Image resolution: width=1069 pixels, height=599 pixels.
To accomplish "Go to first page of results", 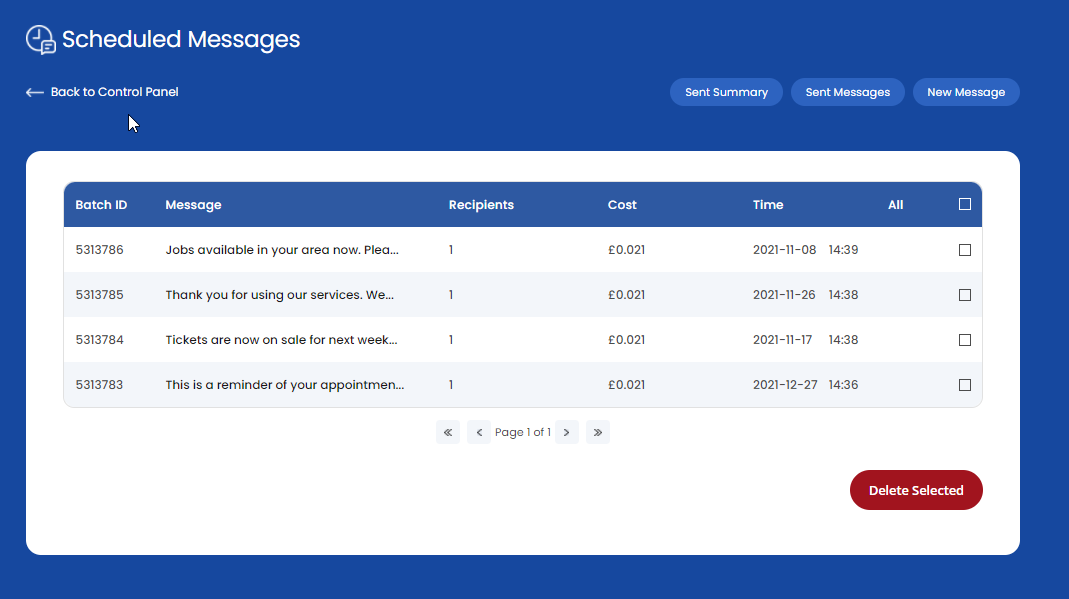I will pyautogui.click(x=448, y=432).
